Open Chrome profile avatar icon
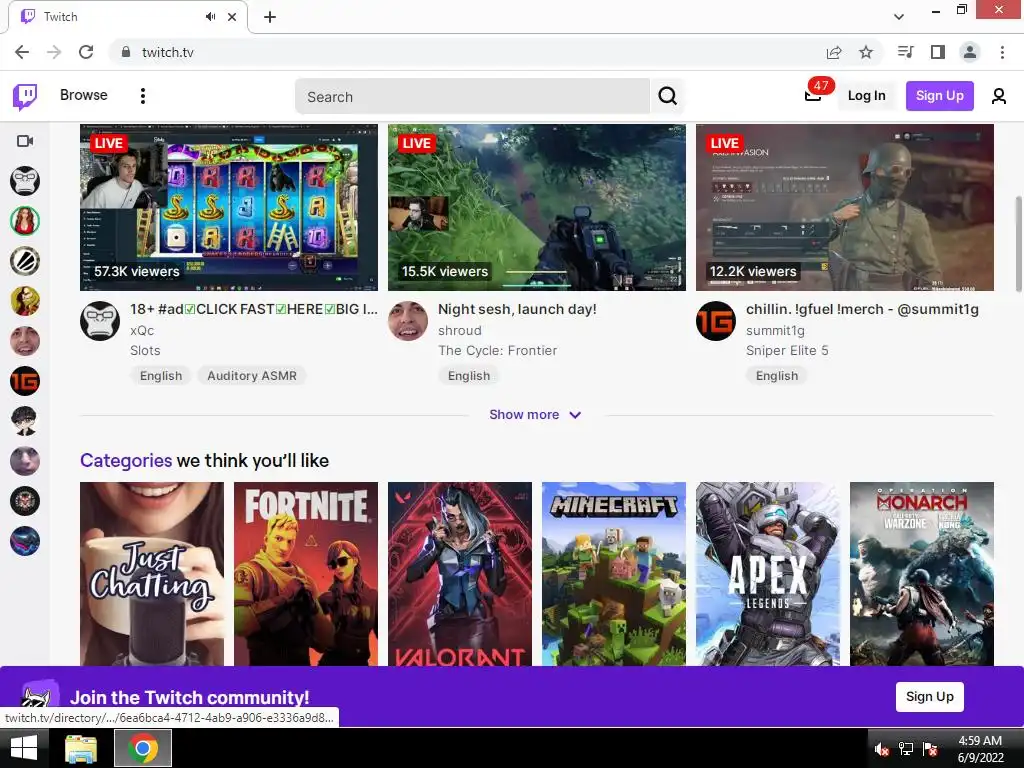1024x768 pixels. [x=970, y=52]
